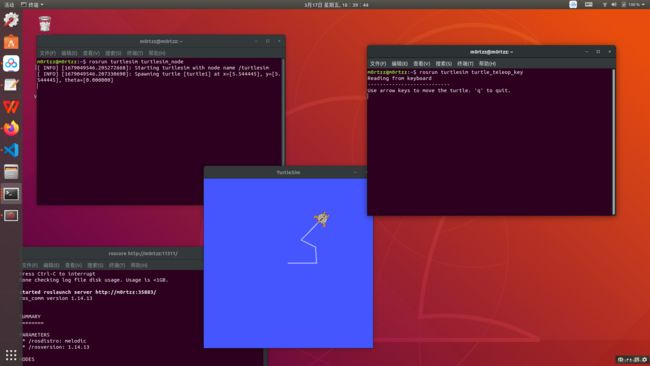
Task: Click 'Press Ctrl-C to interrupt' line in roscore
Action: 59,274
